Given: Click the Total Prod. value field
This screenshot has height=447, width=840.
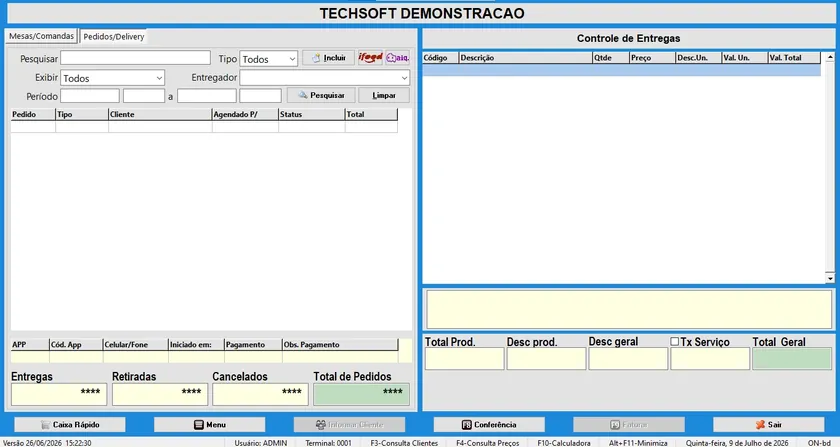Looking at the screenshot, I should coord(464,359).
